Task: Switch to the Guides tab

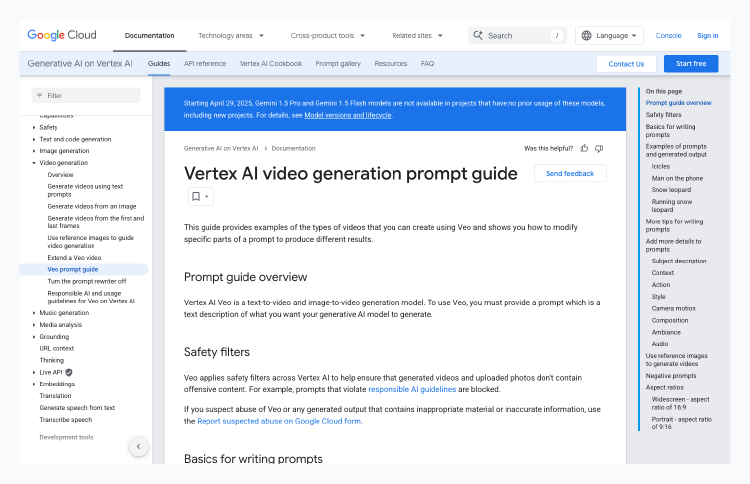Action: tap(159, 64)
